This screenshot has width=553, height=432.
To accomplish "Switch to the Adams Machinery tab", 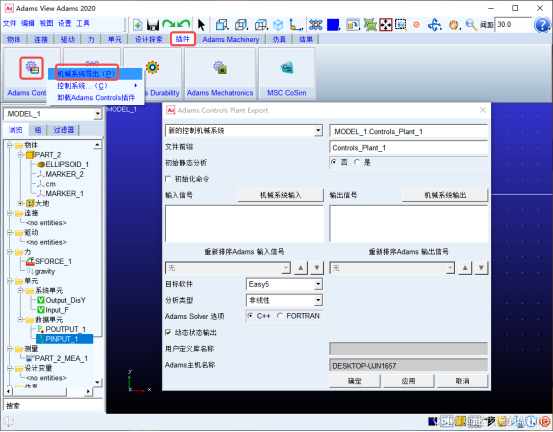I will click(231, 39).
